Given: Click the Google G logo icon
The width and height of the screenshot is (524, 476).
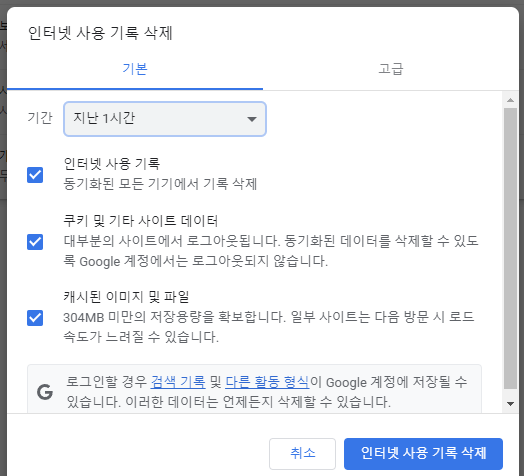Looking at the screenshot, I should coord(45,392).
